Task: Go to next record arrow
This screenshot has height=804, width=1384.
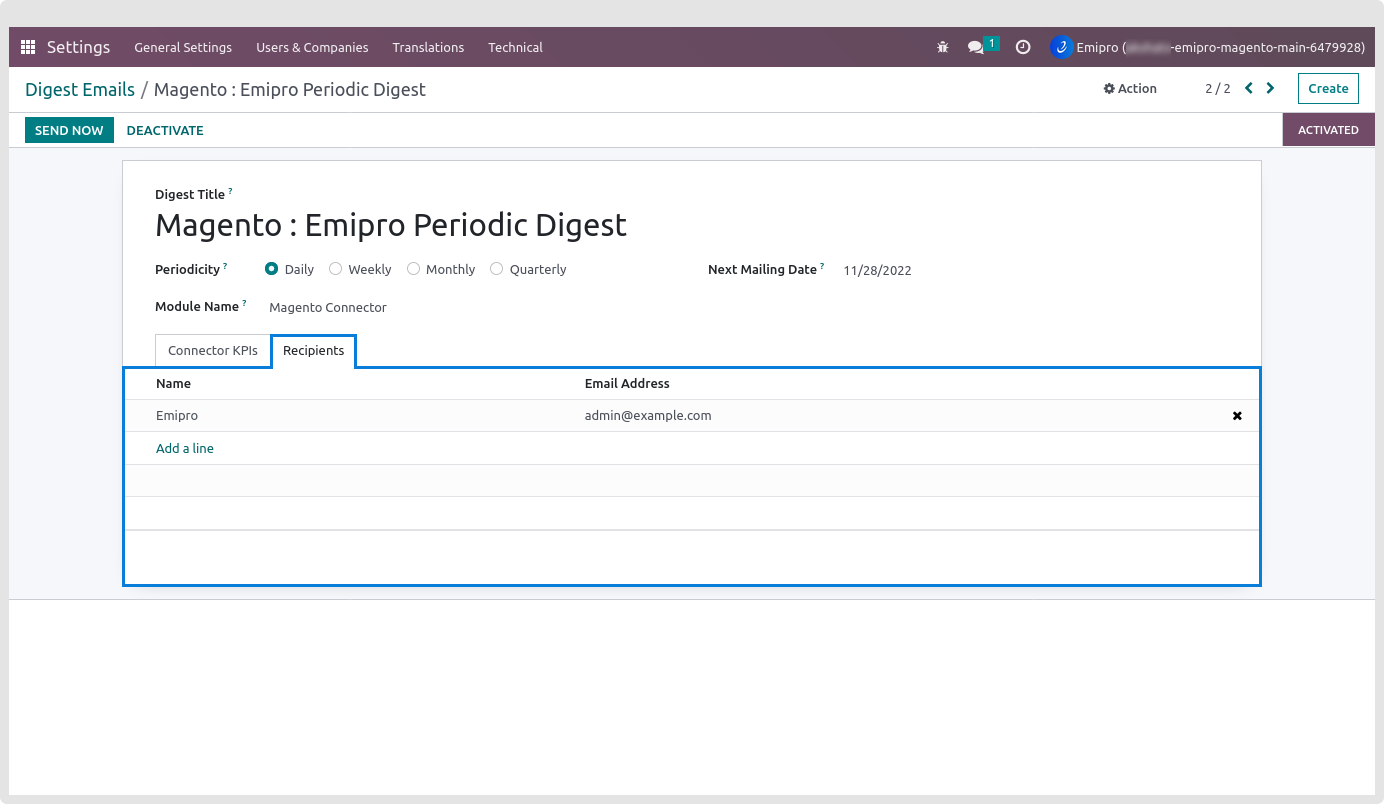Action: tap(1270, 88)
